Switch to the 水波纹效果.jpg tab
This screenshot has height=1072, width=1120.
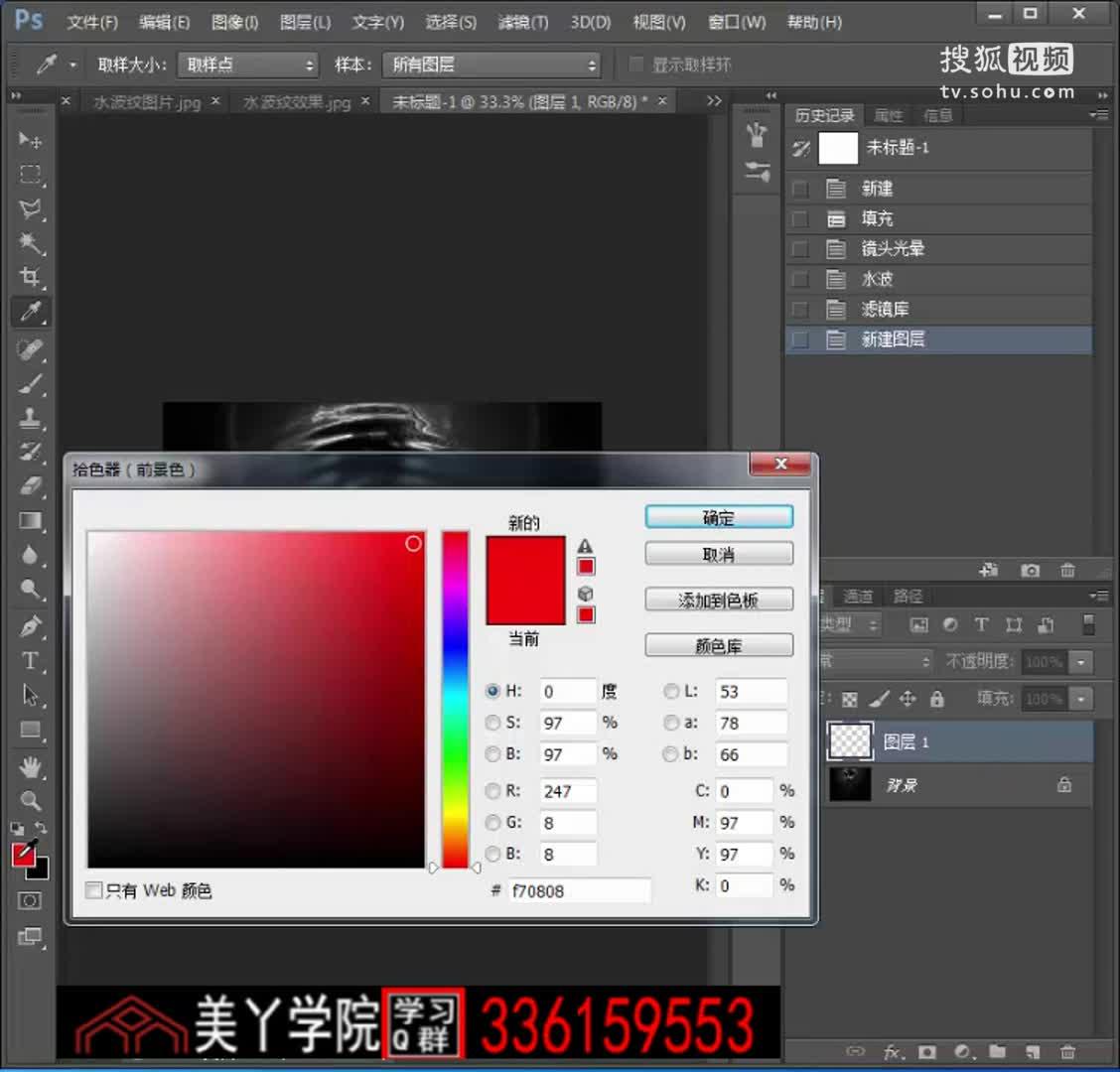click(293, 100)
